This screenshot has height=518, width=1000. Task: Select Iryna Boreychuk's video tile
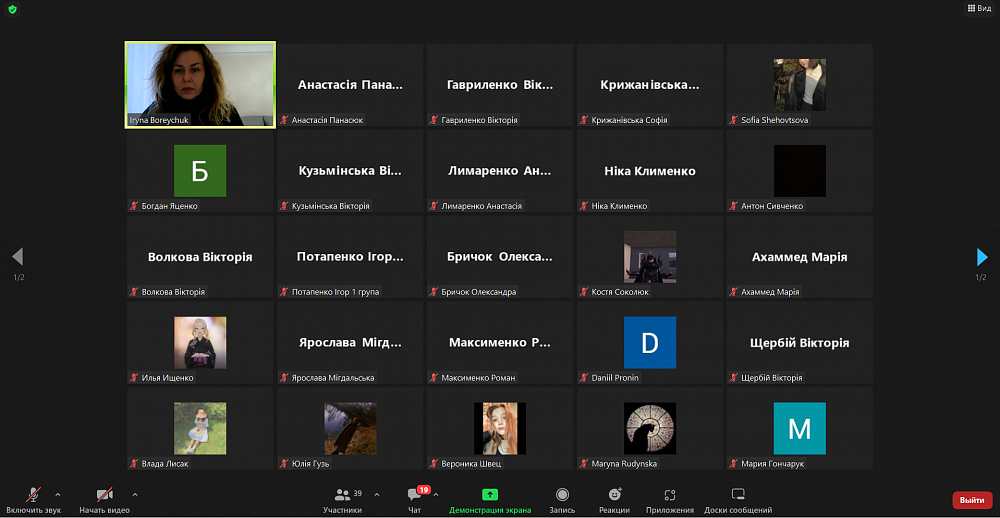coord(200,85)
